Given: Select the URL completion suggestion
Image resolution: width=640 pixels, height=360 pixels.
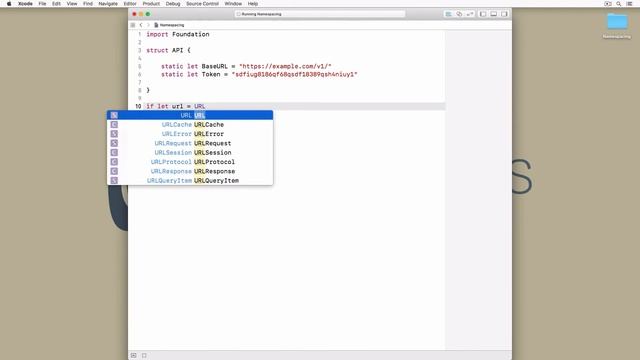Looking at the screenshot, I should (190, 115).
